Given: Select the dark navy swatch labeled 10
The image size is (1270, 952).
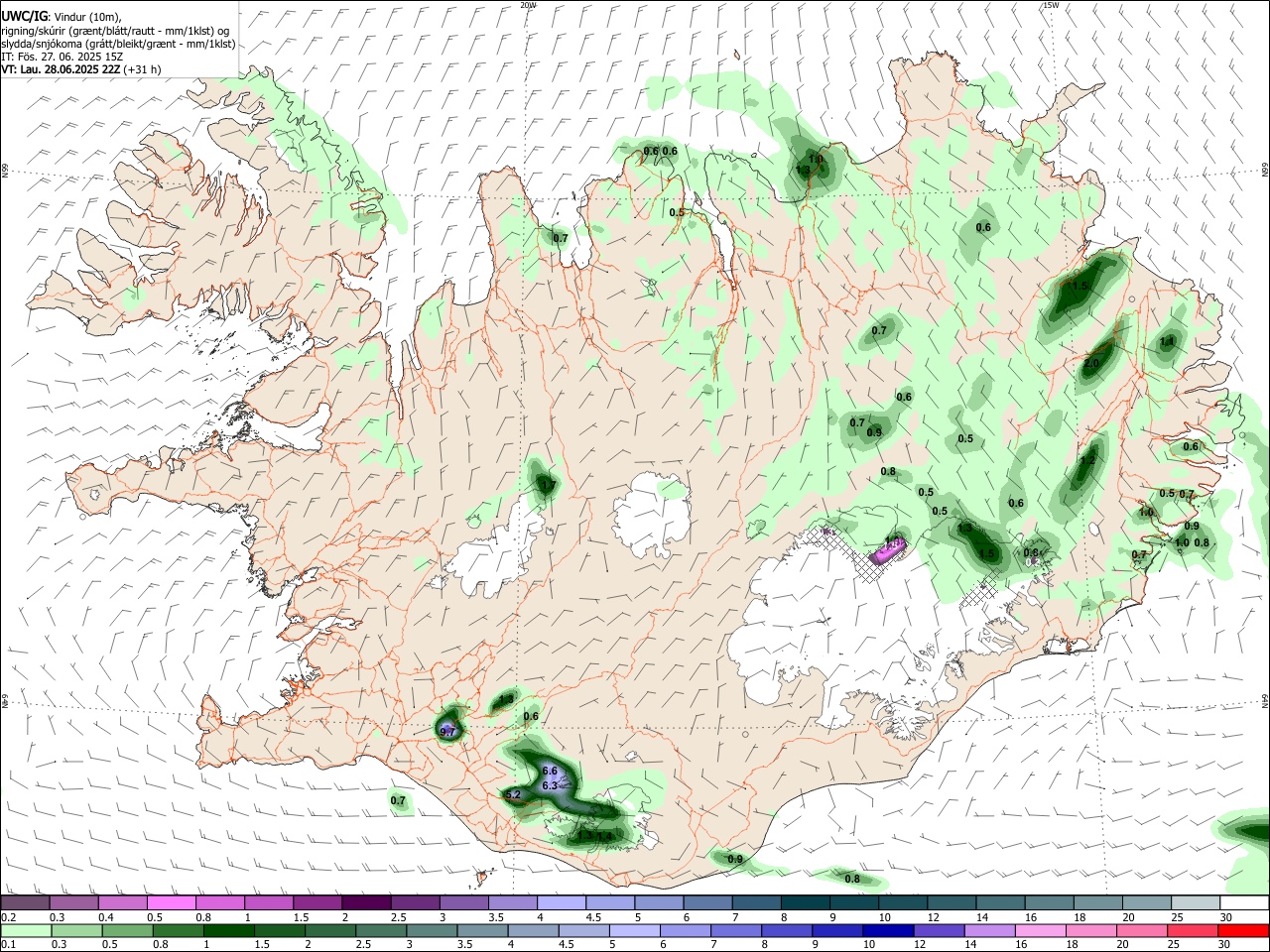Looking at the screenshot, I should (x=886, y=930).
